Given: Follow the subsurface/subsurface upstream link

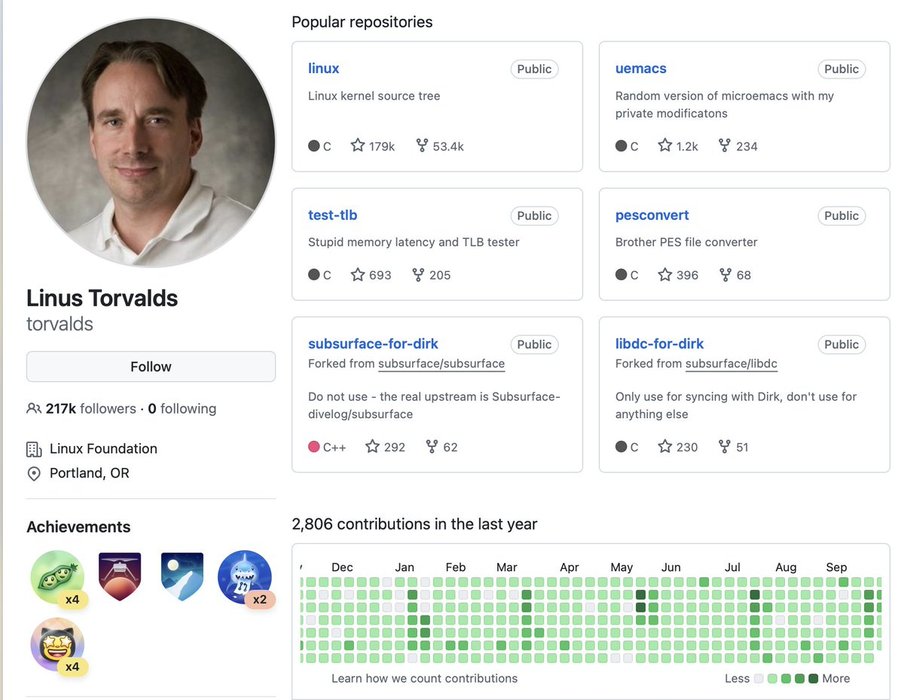Looking at the screenshot, I should [441, 364].
